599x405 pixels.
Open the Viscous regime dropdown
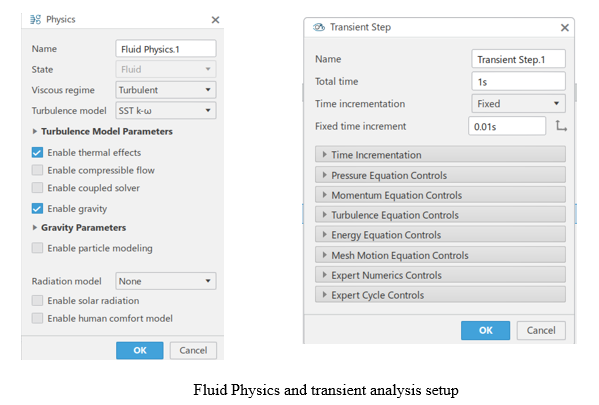[x=166, y=90]
